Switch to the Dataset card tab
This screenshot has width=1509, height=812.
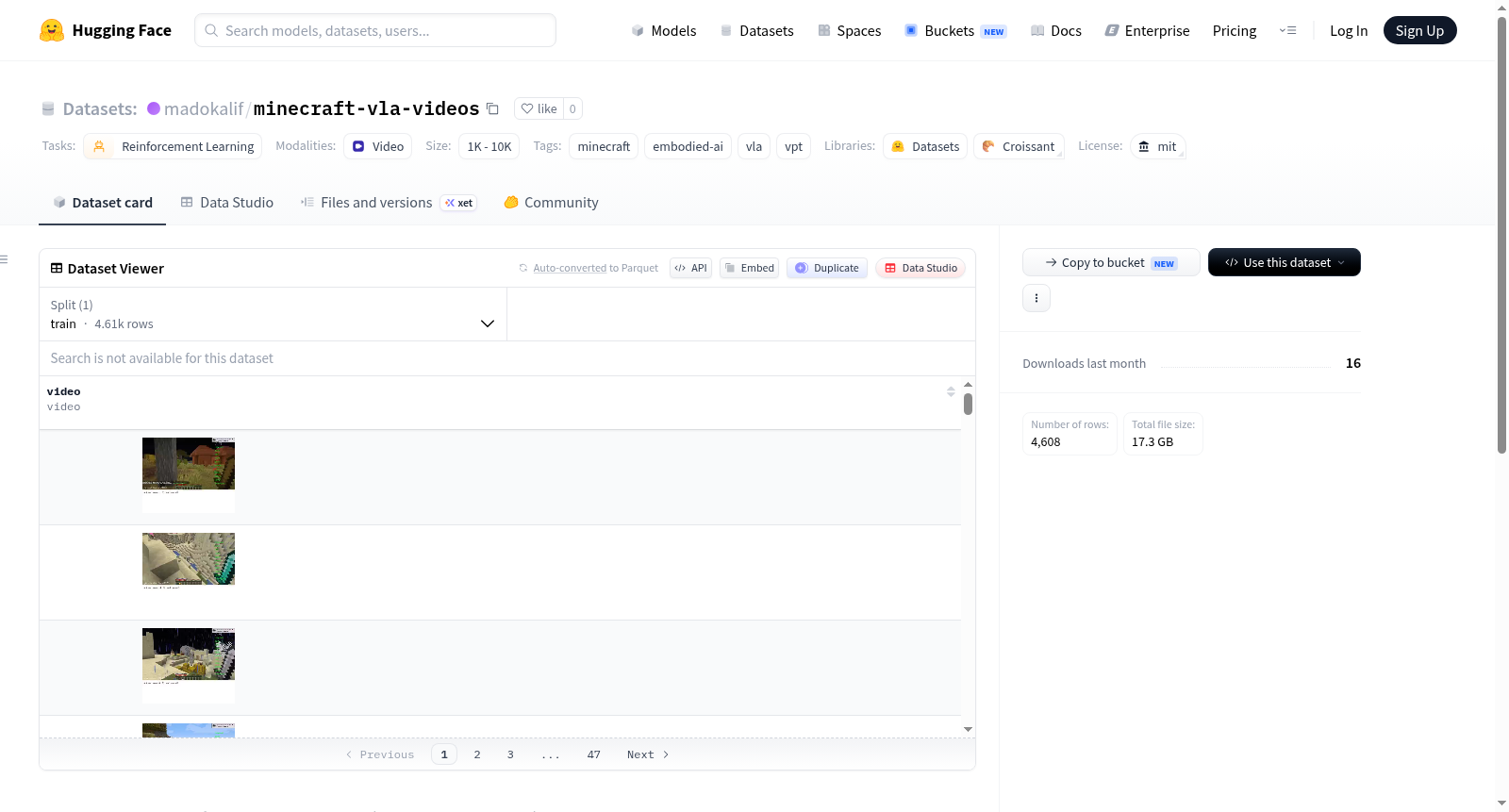click(x=103, y=203)
